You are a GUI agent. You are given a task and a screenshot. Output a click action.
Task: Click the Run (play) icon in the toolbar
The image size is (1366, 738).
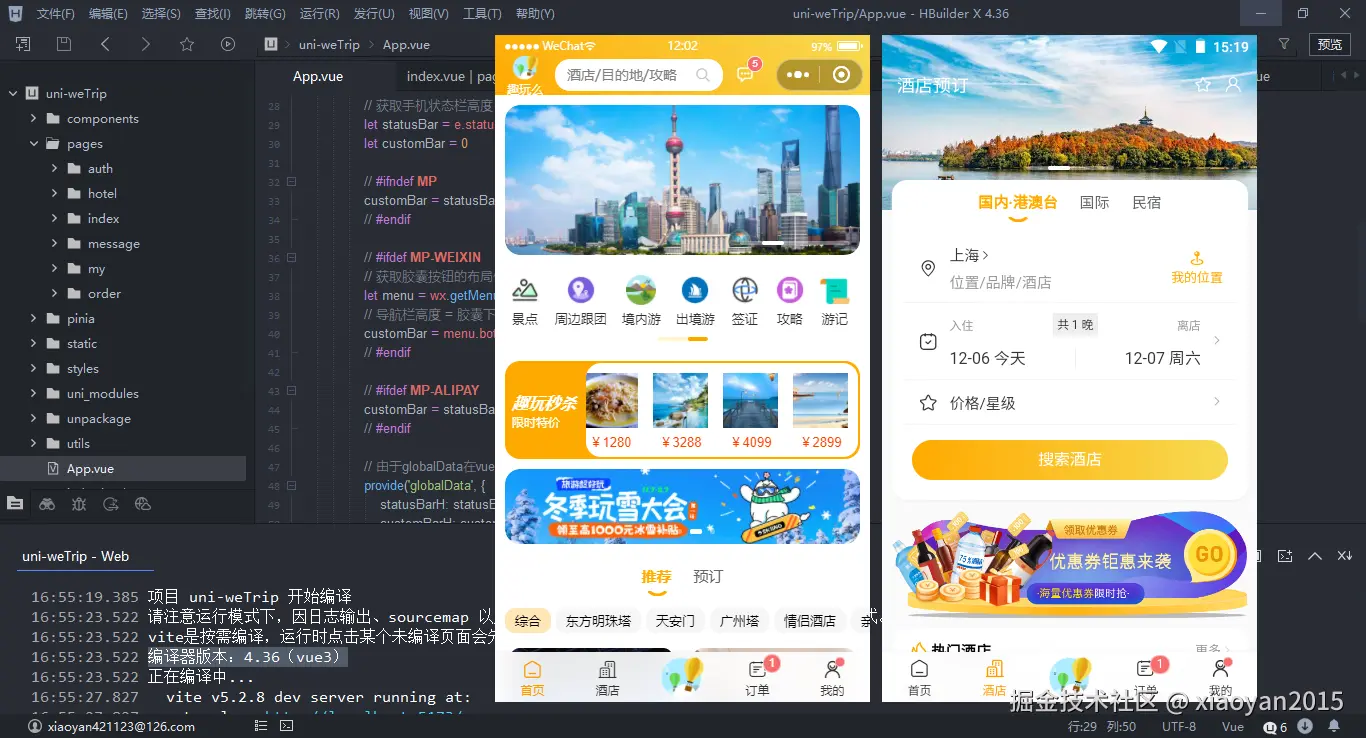227,44
